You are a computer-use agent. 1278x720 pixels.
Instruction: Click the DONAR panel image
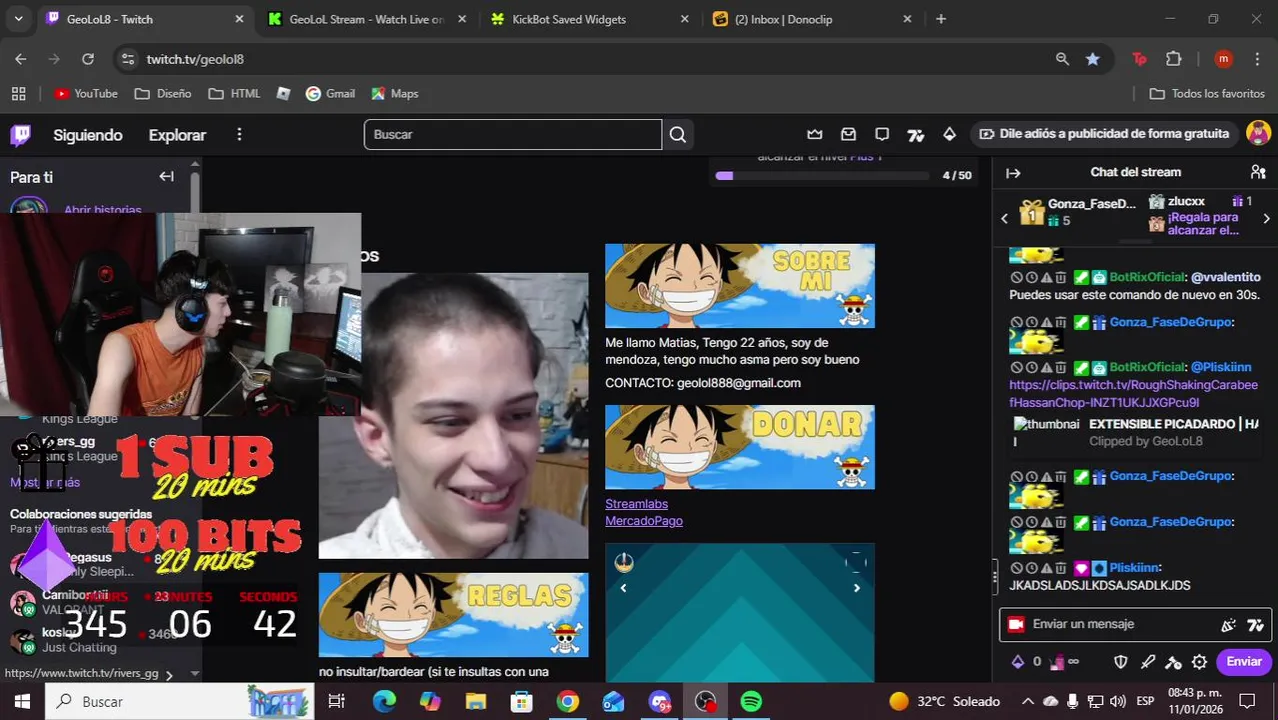[740, 447]
